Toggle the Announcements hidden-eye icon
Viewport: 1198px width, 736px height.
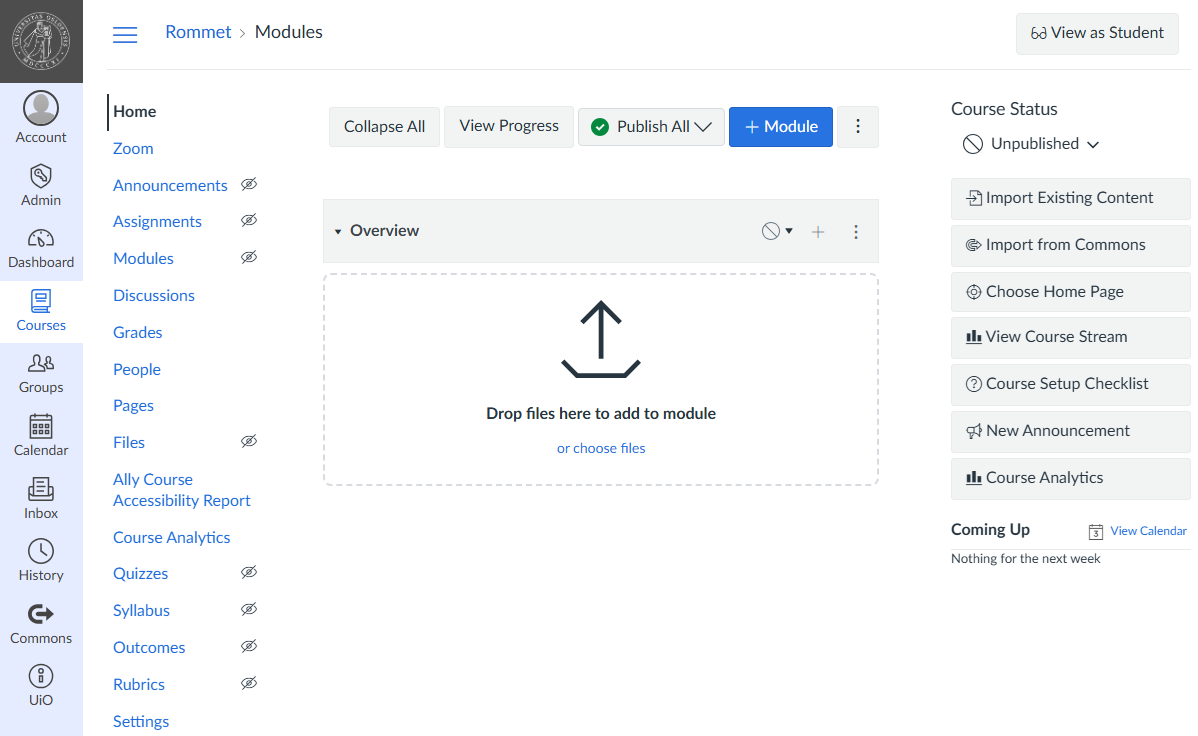pos(249,184)
